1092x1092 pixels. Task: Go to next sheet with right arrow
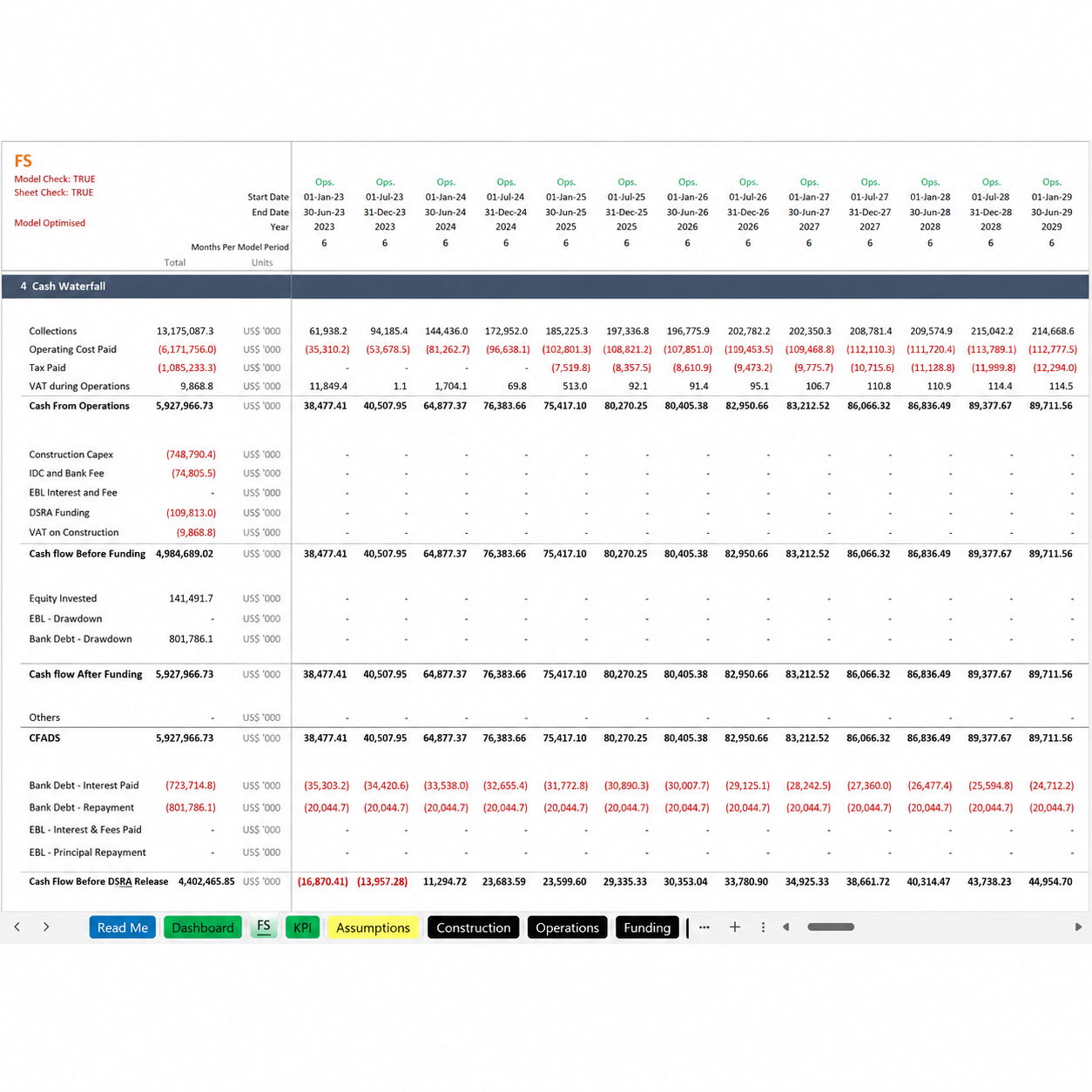(x=46, y=927)
